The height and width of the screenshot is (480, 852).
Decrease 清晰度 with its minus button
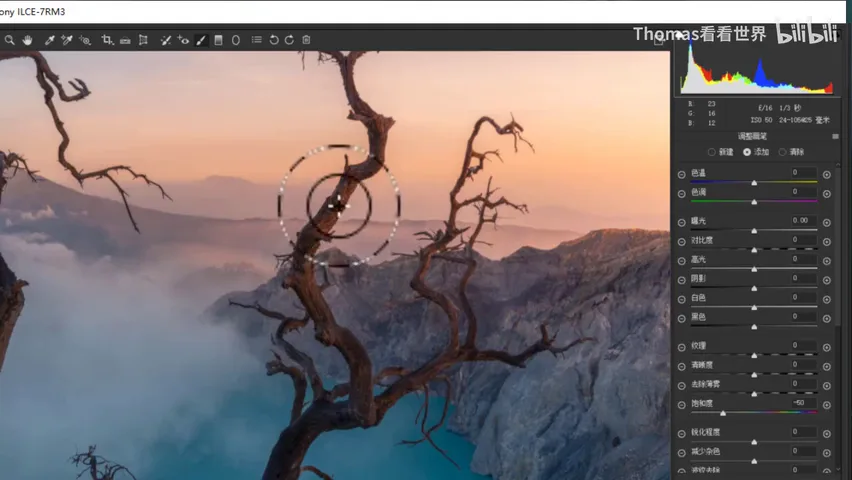(x=681, y=366)
